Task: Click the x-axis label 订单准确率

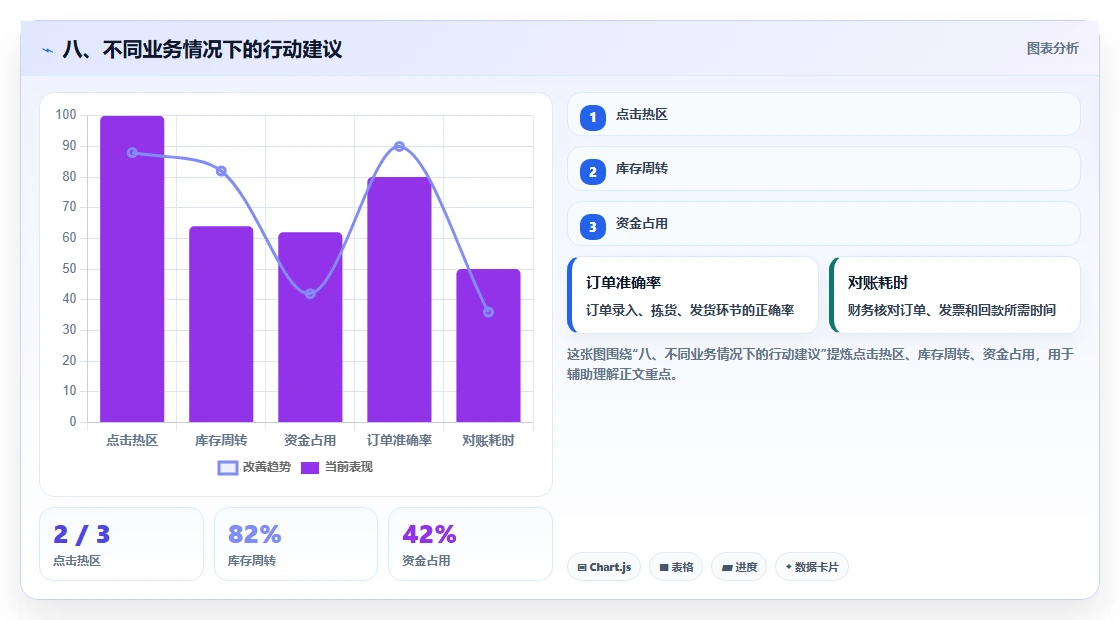Action: [399, 441]
